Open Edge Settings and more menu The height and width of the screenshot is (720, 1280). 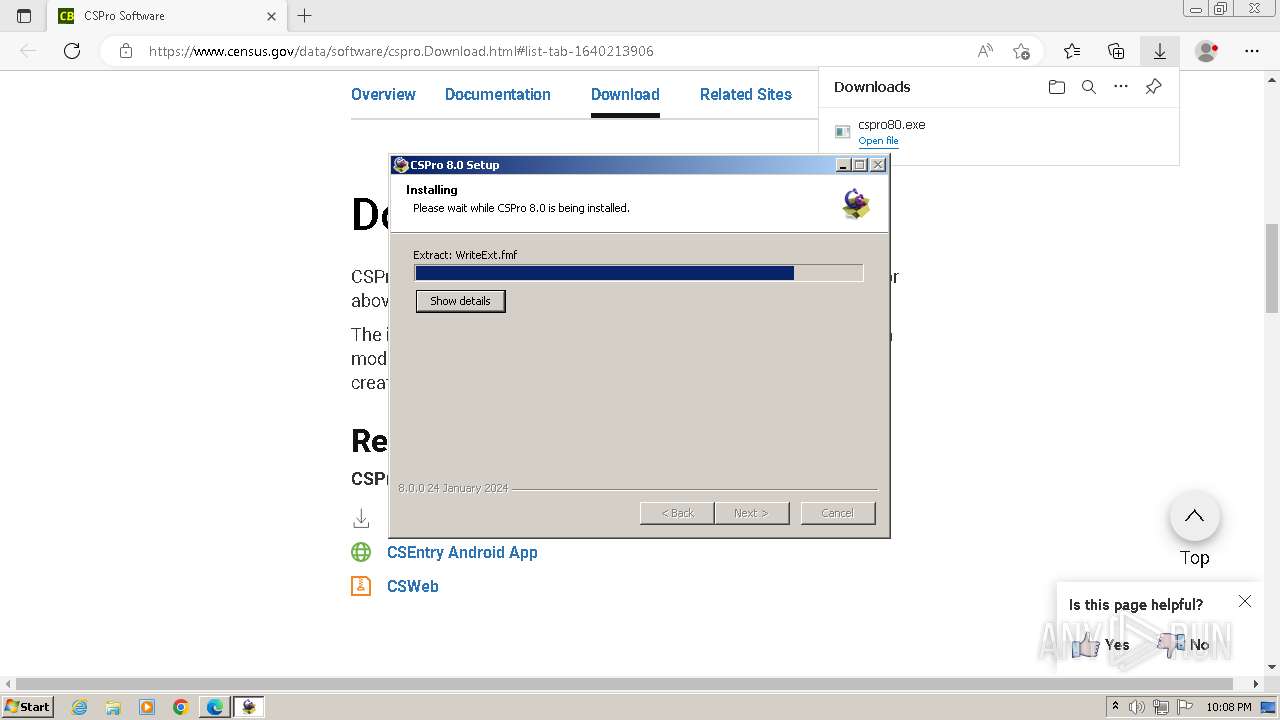1252,51
